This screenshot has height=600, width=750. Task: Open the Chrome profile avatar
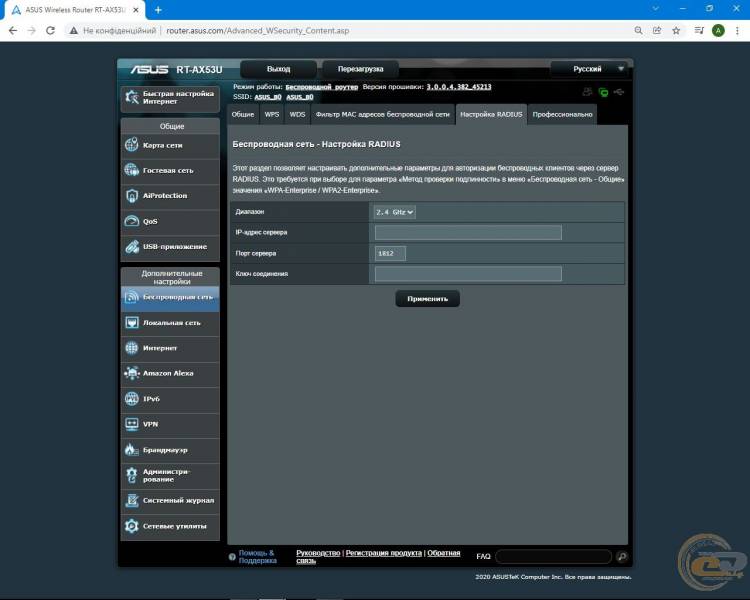tap(718, 31)
